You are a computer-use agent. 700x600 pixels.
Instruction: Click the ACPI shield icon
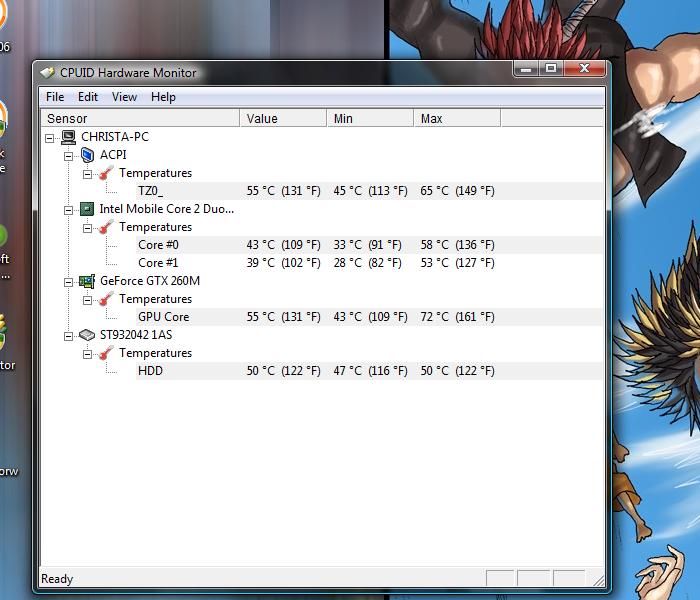point(88,155)
